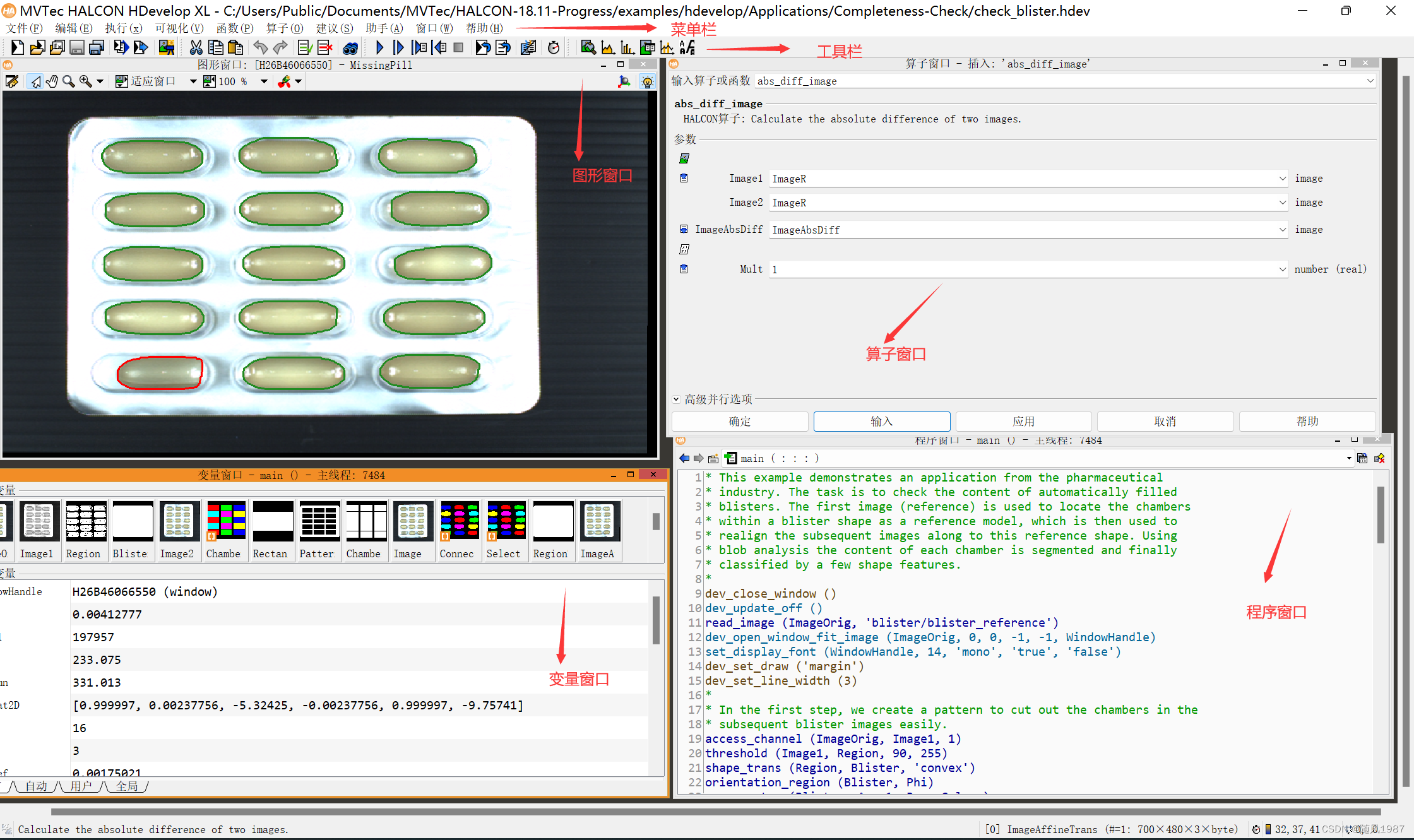Viewport: 1414px width, 840px height.
Task: Toggle the arrow pointer selection mode
Action: coord(35,81)
